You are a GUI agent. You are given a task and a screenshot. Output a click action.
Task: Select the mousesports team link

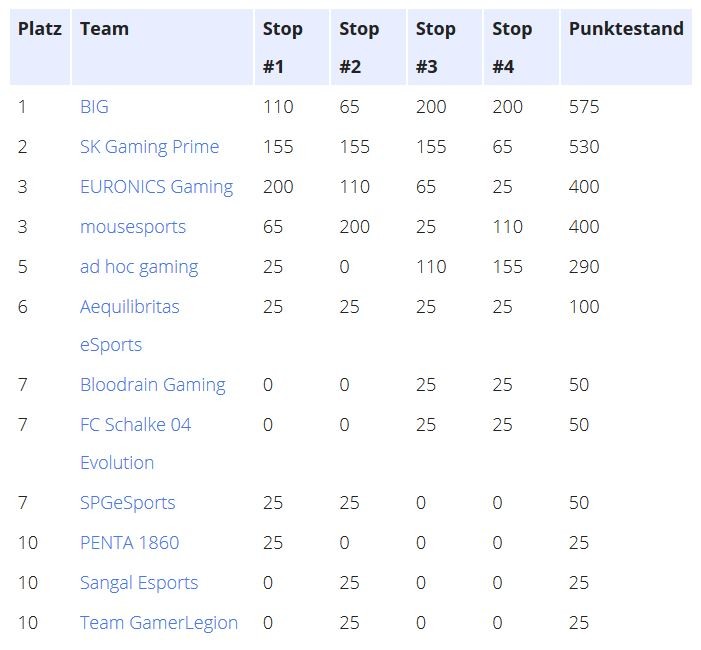pyautogui.click(x=133, y=227)
